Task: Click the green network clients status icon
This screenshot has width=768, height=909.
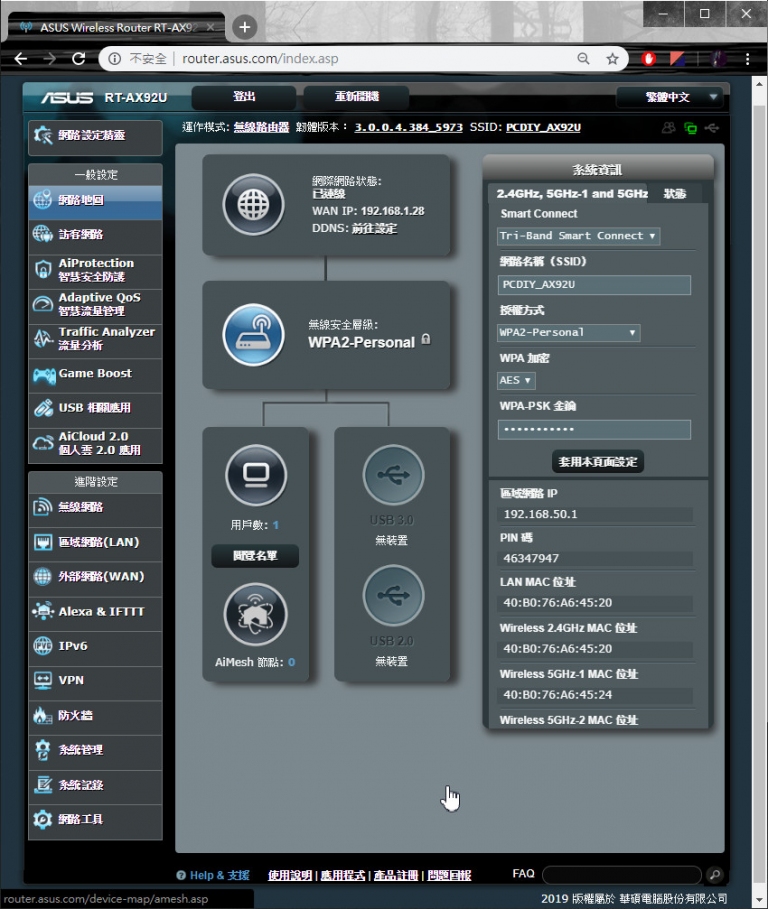Action: [690, 128]
